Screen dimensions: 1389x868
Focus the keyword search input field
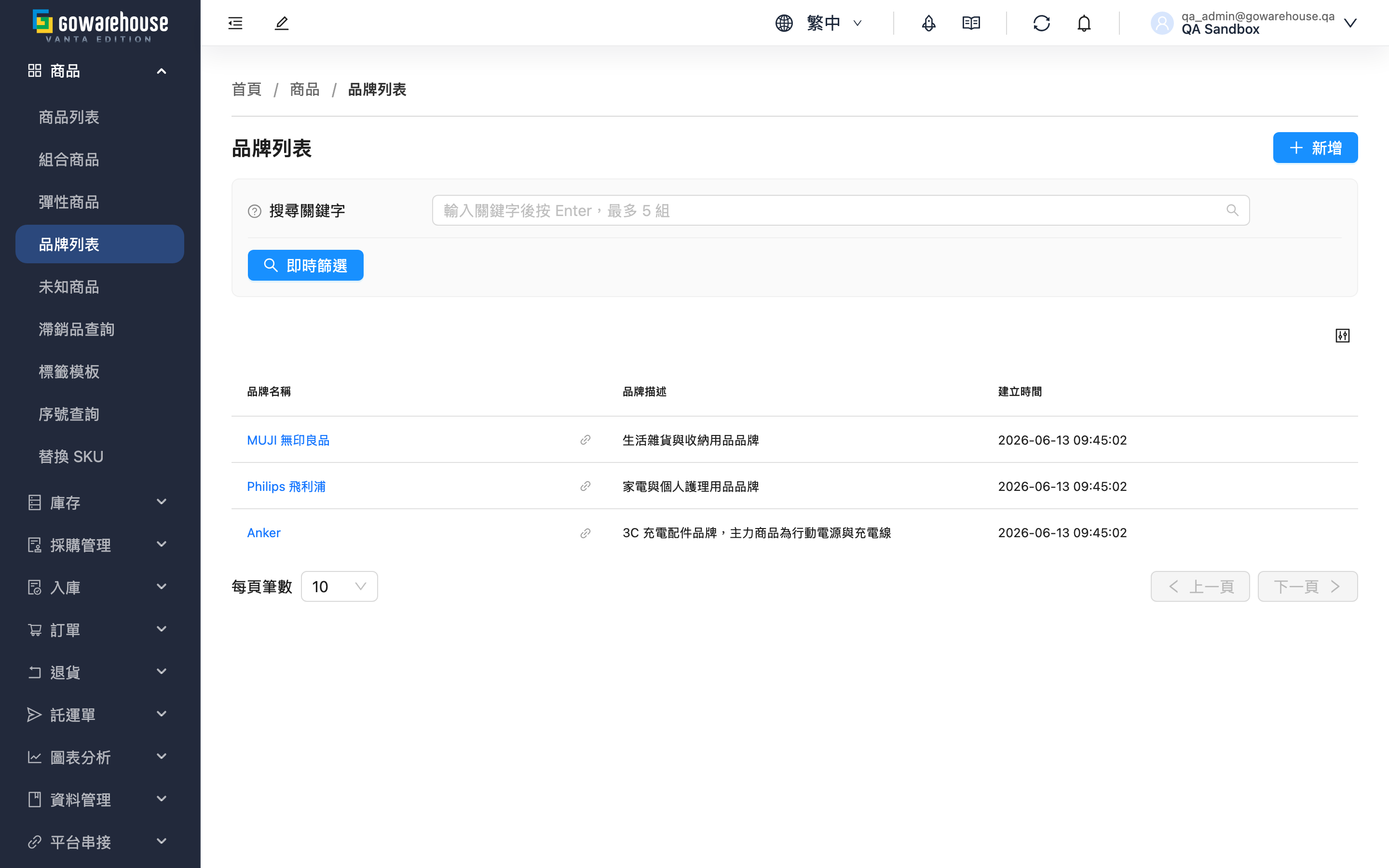pyautogui.click(x=840, y=210)
